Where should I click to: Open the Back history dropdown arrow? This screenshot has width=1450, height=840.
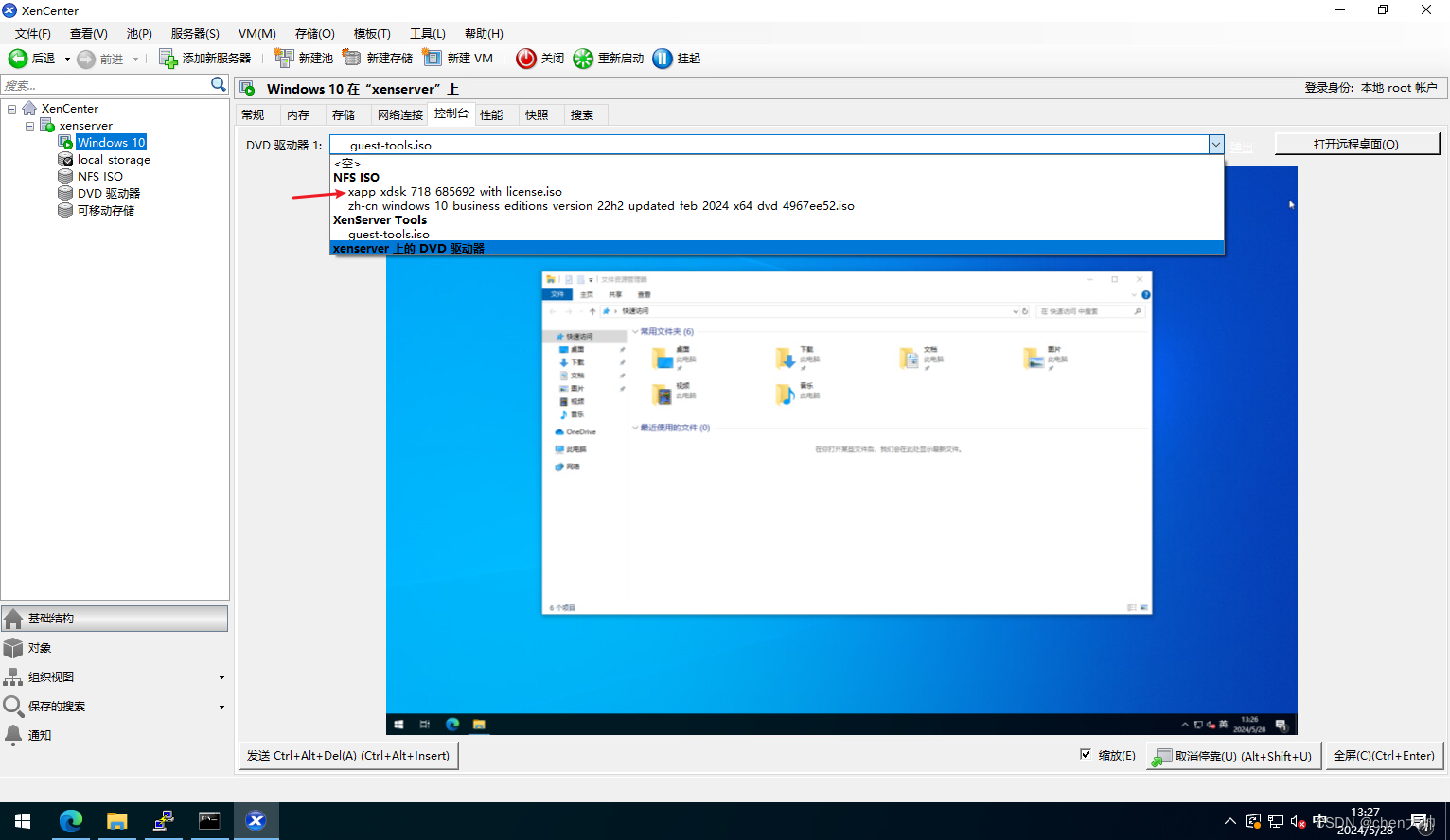(67, 59)
